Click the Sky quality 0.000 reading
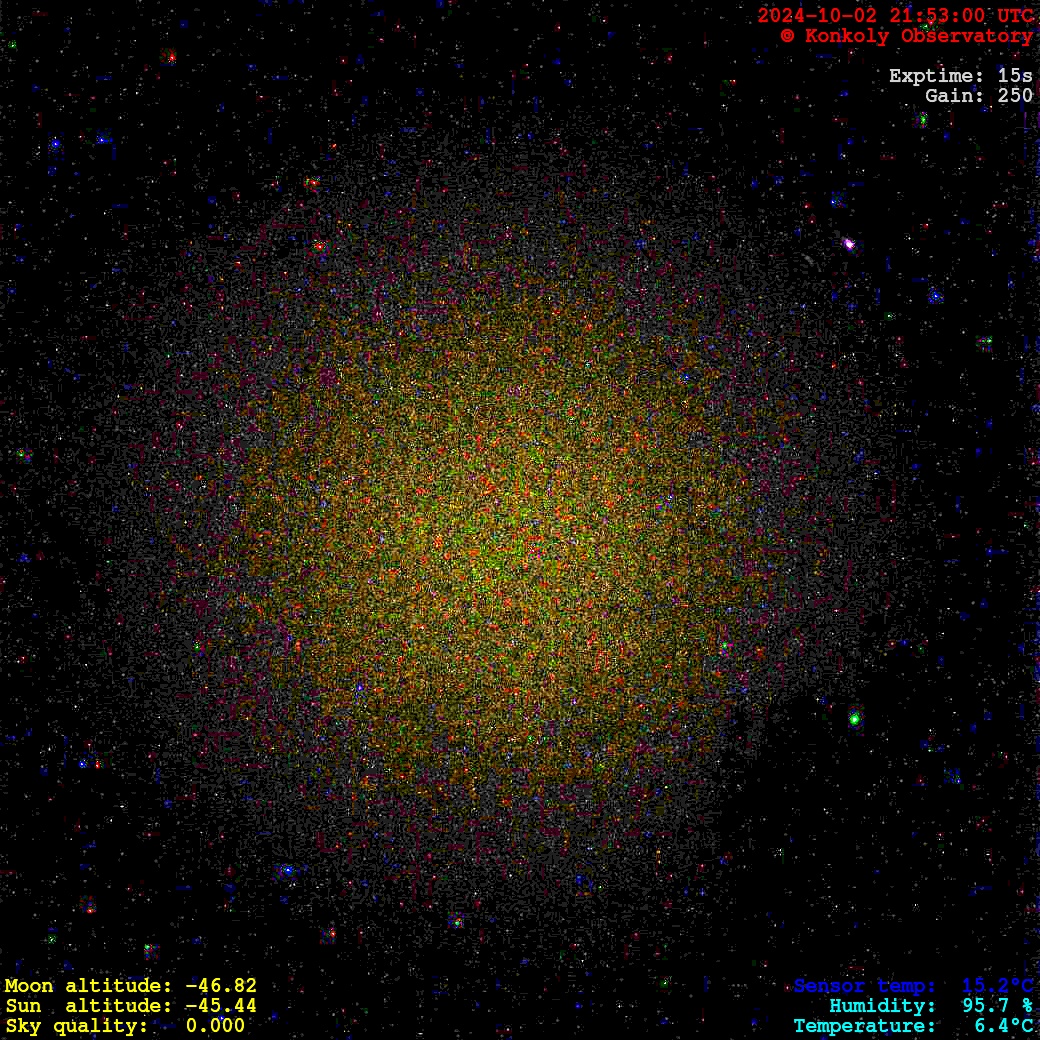Viewport: 1040px width, 1040px height. coord(215,1026)
